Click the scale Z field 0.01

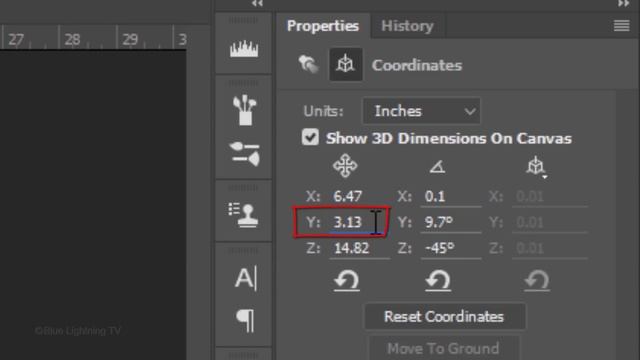550,248
